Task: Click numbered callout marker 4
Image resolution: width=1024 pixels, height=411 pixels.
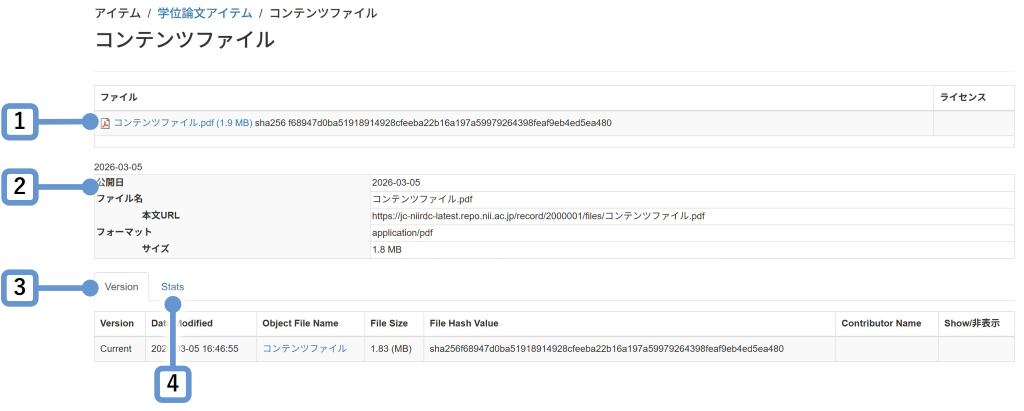Action: point(171,383)
